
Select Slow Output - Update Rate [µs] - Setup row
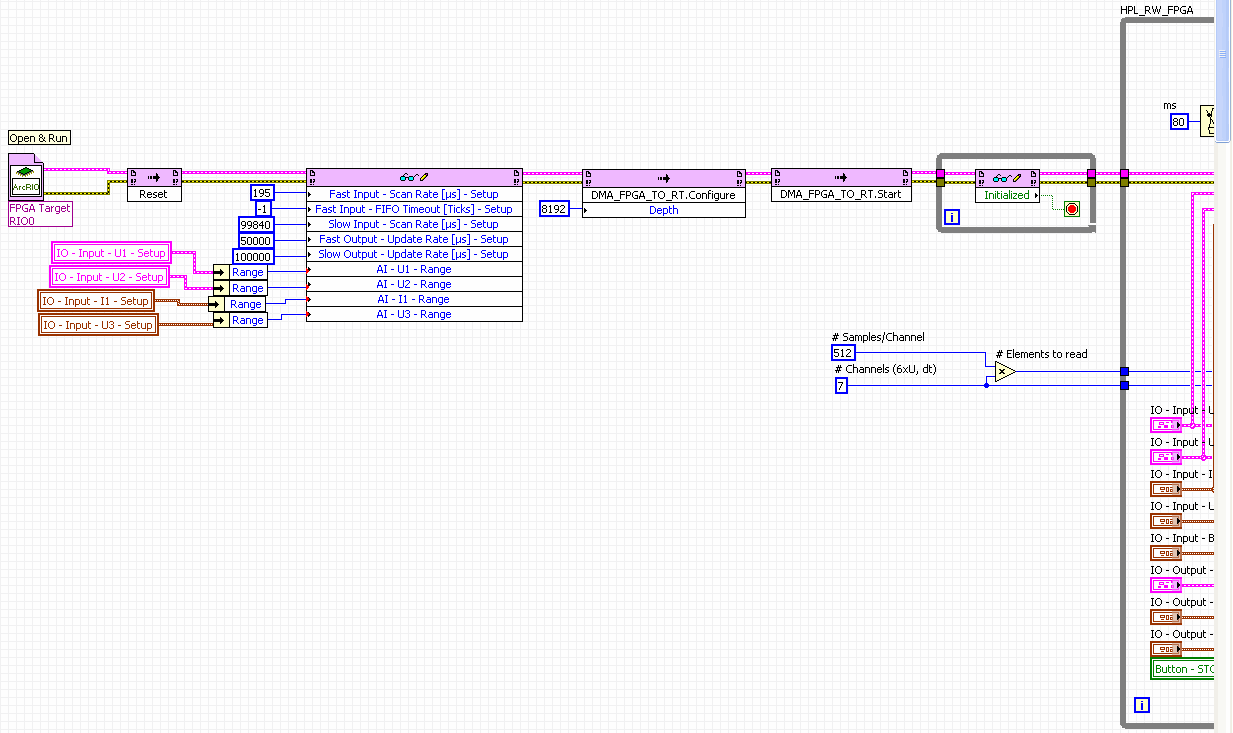(x=414, y=254)
